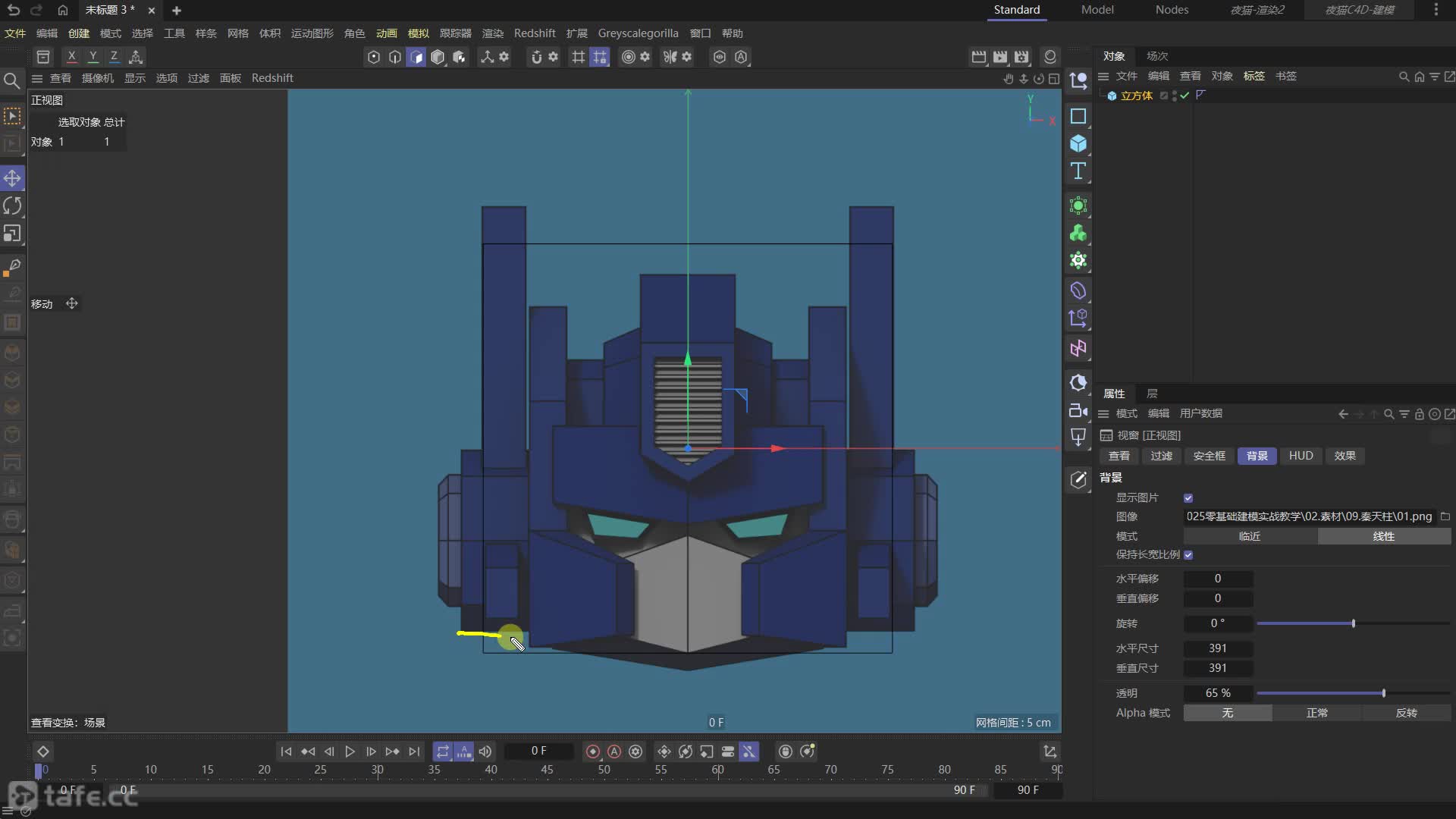
Task: Uncheck the 保持长宽比例 checkbox
Action: pos(1188,555)
